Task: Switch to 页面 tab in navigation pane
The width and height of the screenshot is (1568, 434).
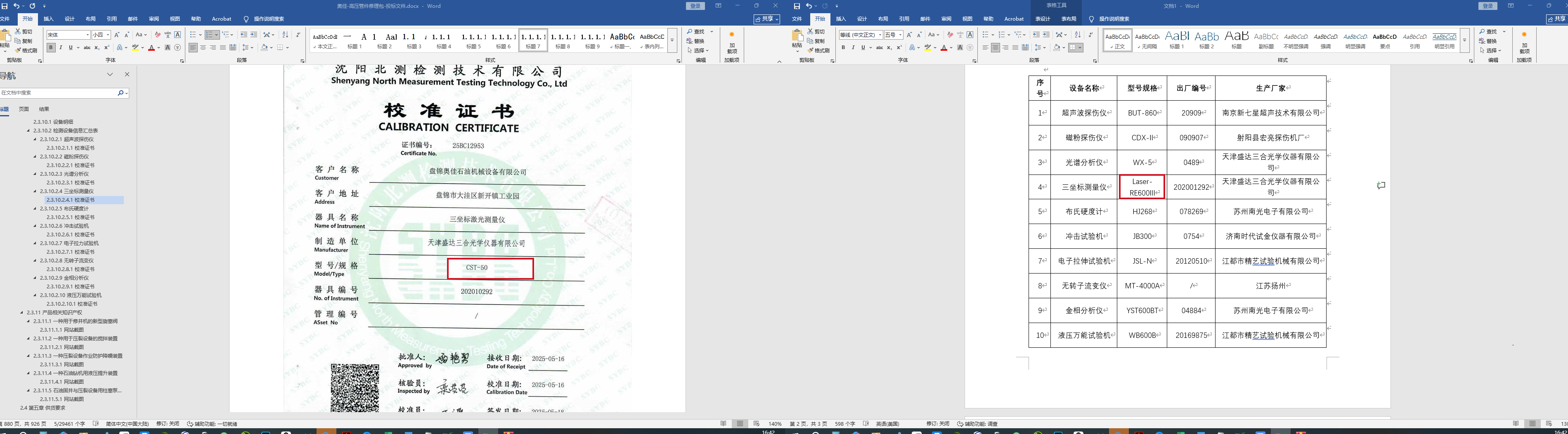Action: point(24,109)
